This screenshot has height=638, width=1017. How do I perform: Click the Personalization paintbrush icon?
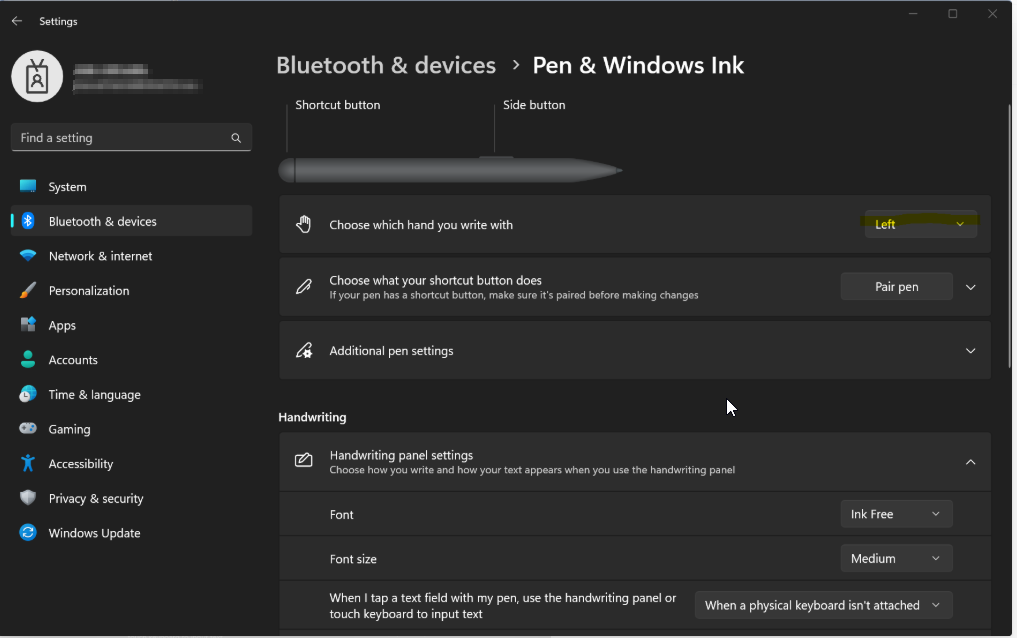(x=28, y=290)
